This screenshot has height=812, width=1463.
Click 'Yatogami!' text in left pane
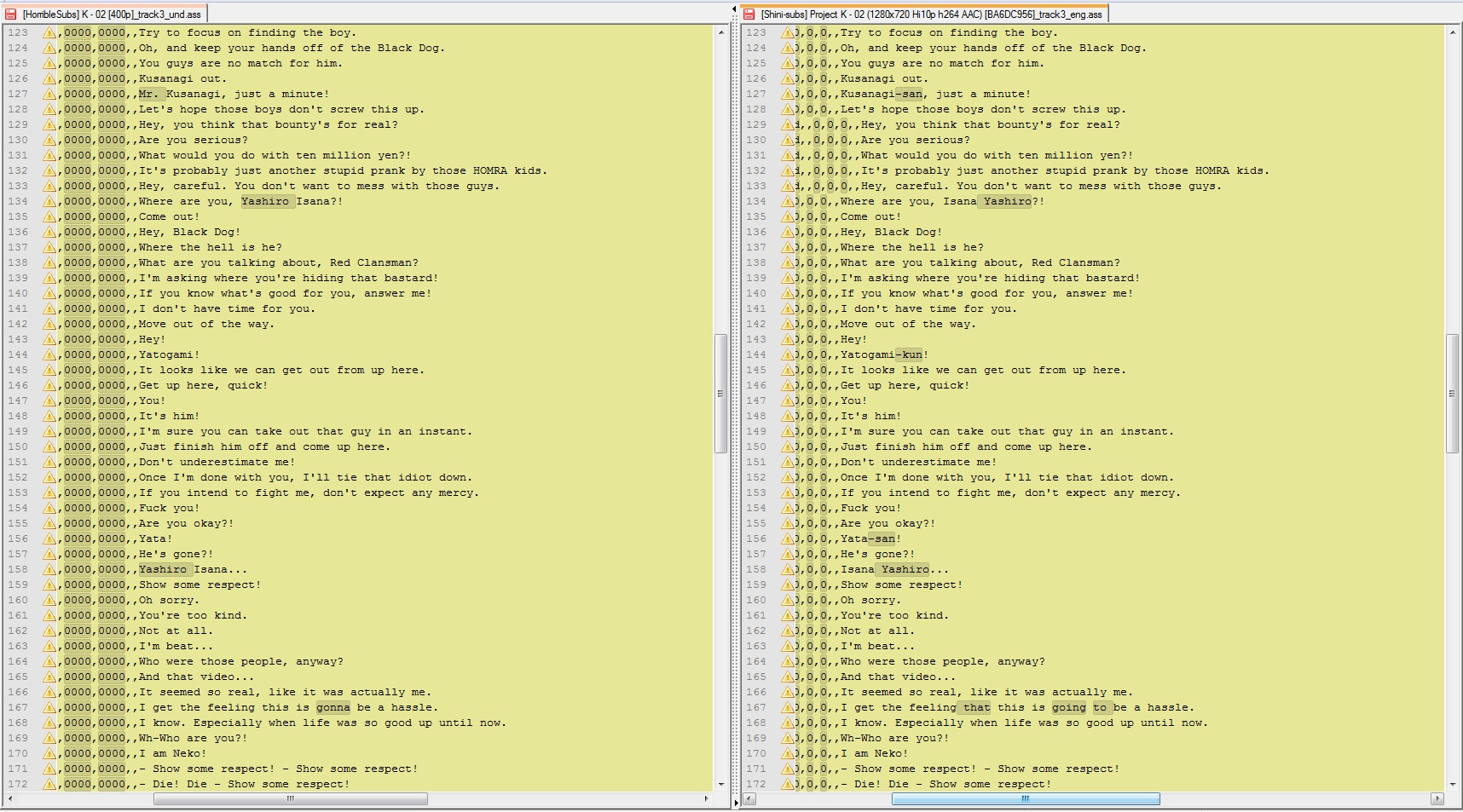pos(169,355)
